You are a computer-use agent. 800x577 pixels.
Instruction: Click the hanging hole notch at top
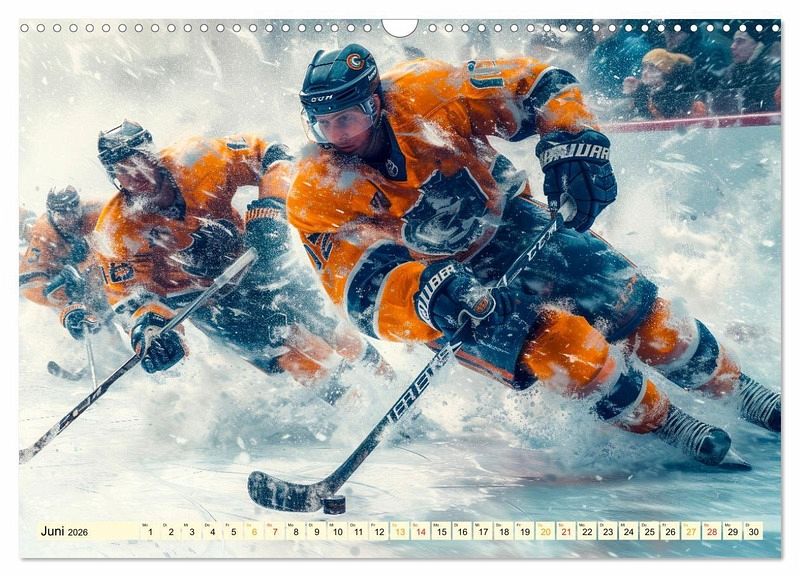pos(400,26)
